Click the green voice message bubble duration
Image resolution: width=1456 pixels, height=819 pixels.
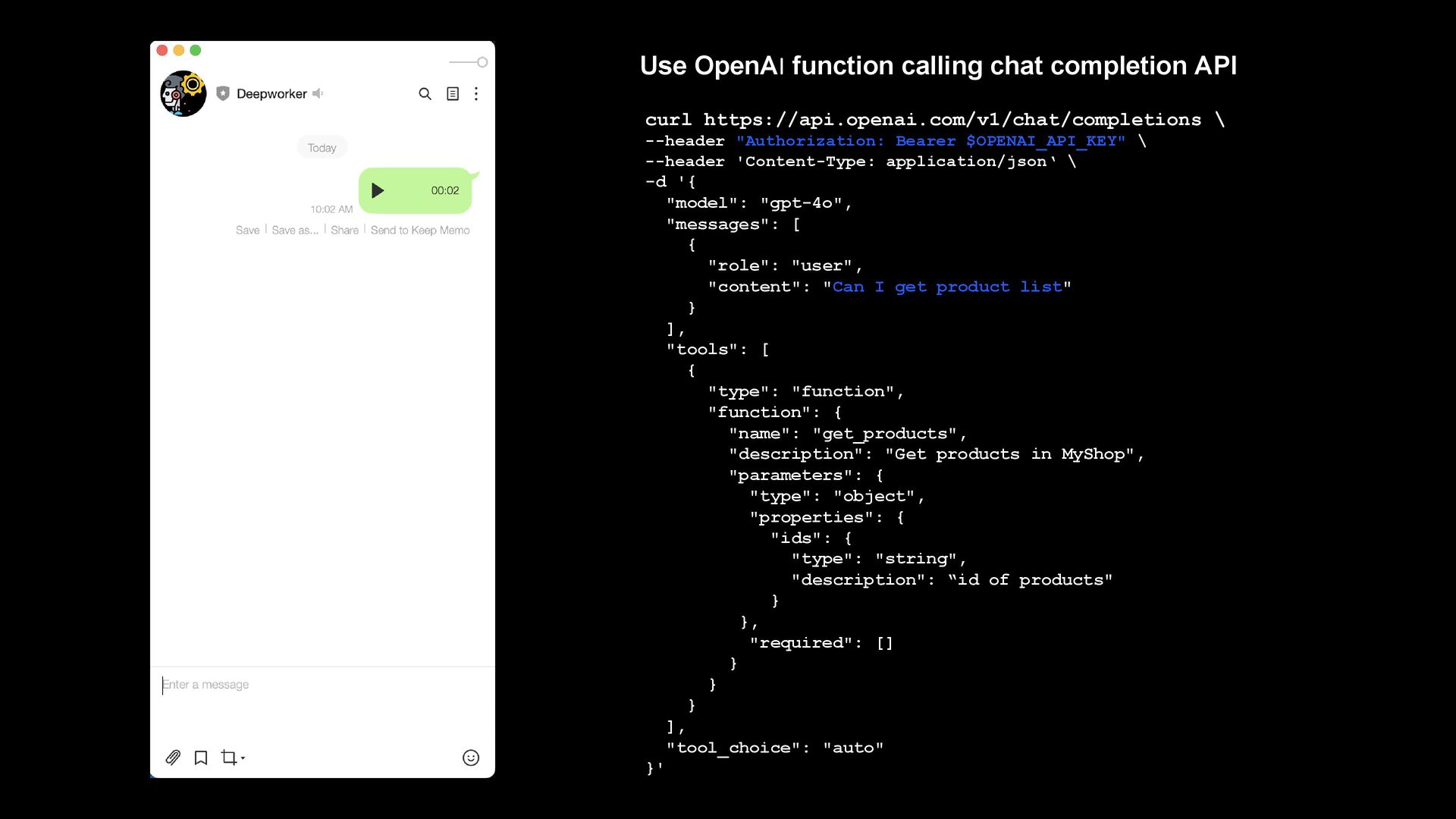tap(445, 190)
